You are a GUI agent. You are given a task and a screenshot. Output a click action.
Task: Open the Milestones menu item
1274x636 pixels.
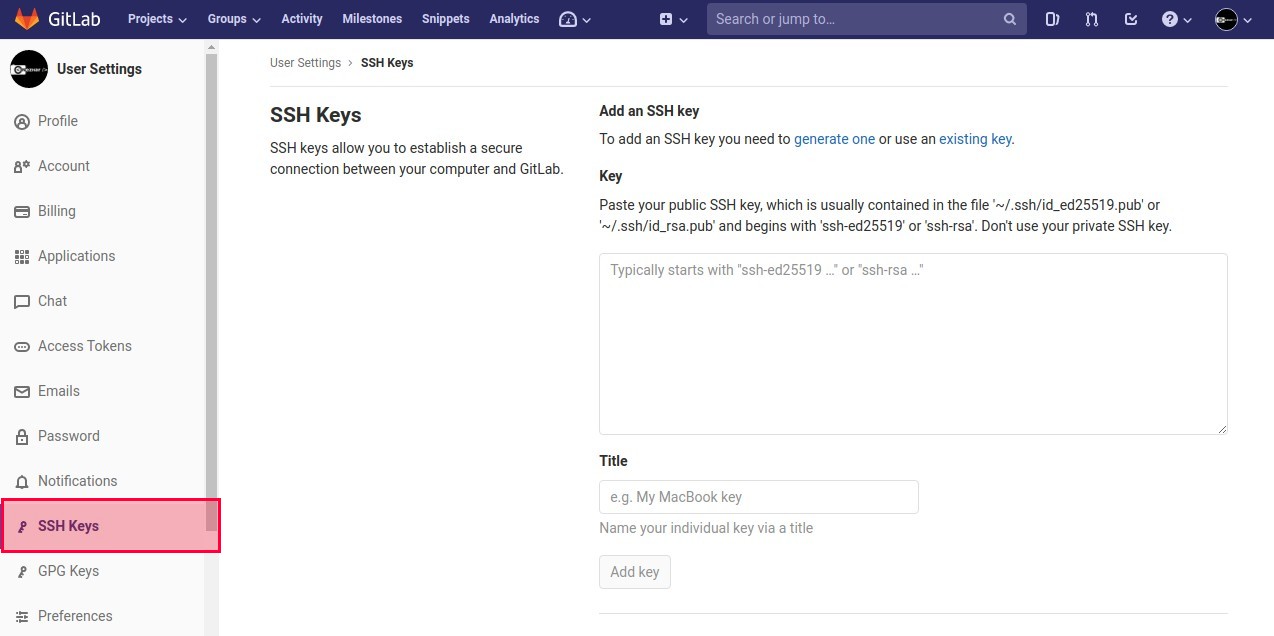(372, 19)
